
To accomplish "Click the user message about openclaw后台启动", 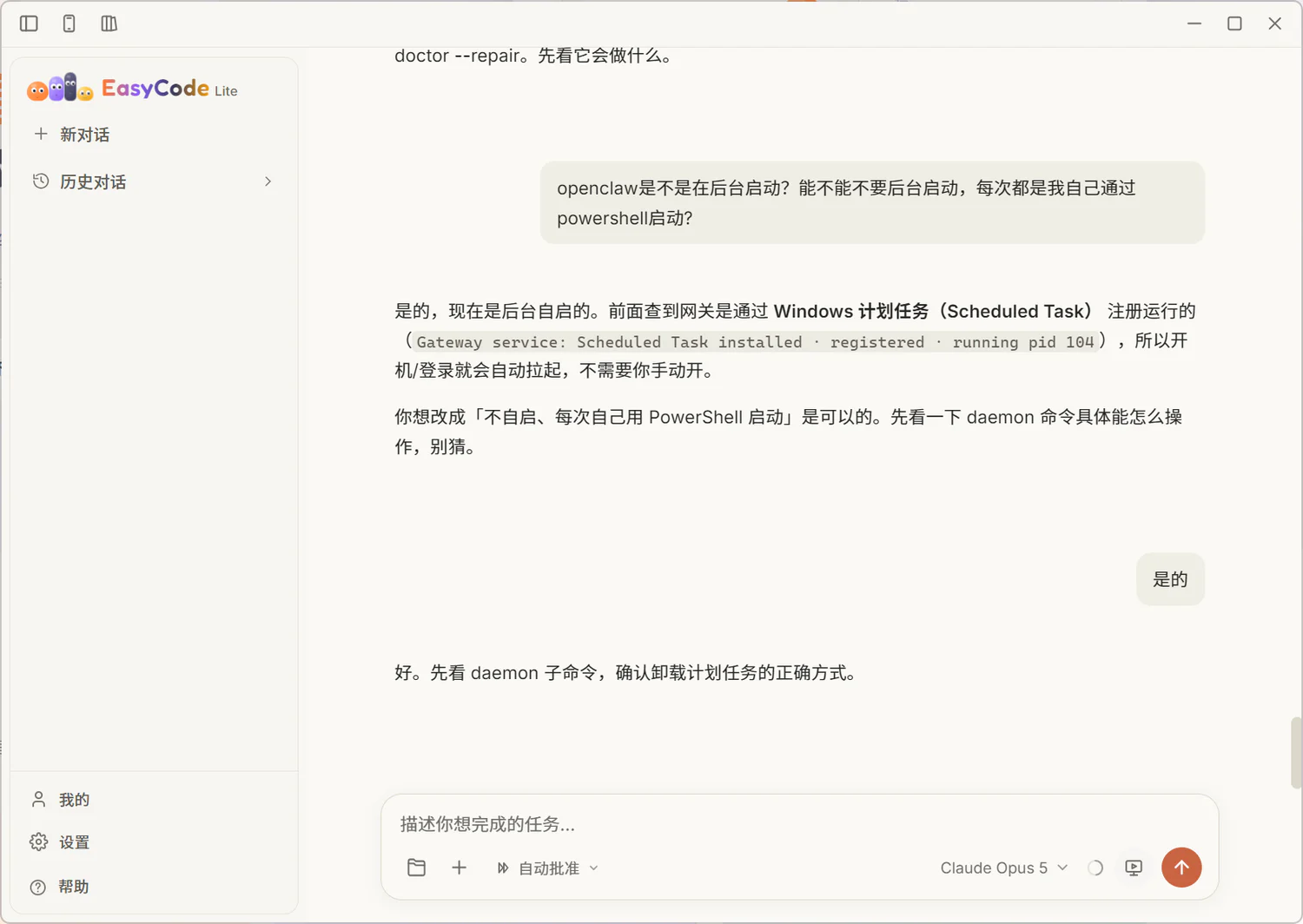I will [x=872, y=202].
